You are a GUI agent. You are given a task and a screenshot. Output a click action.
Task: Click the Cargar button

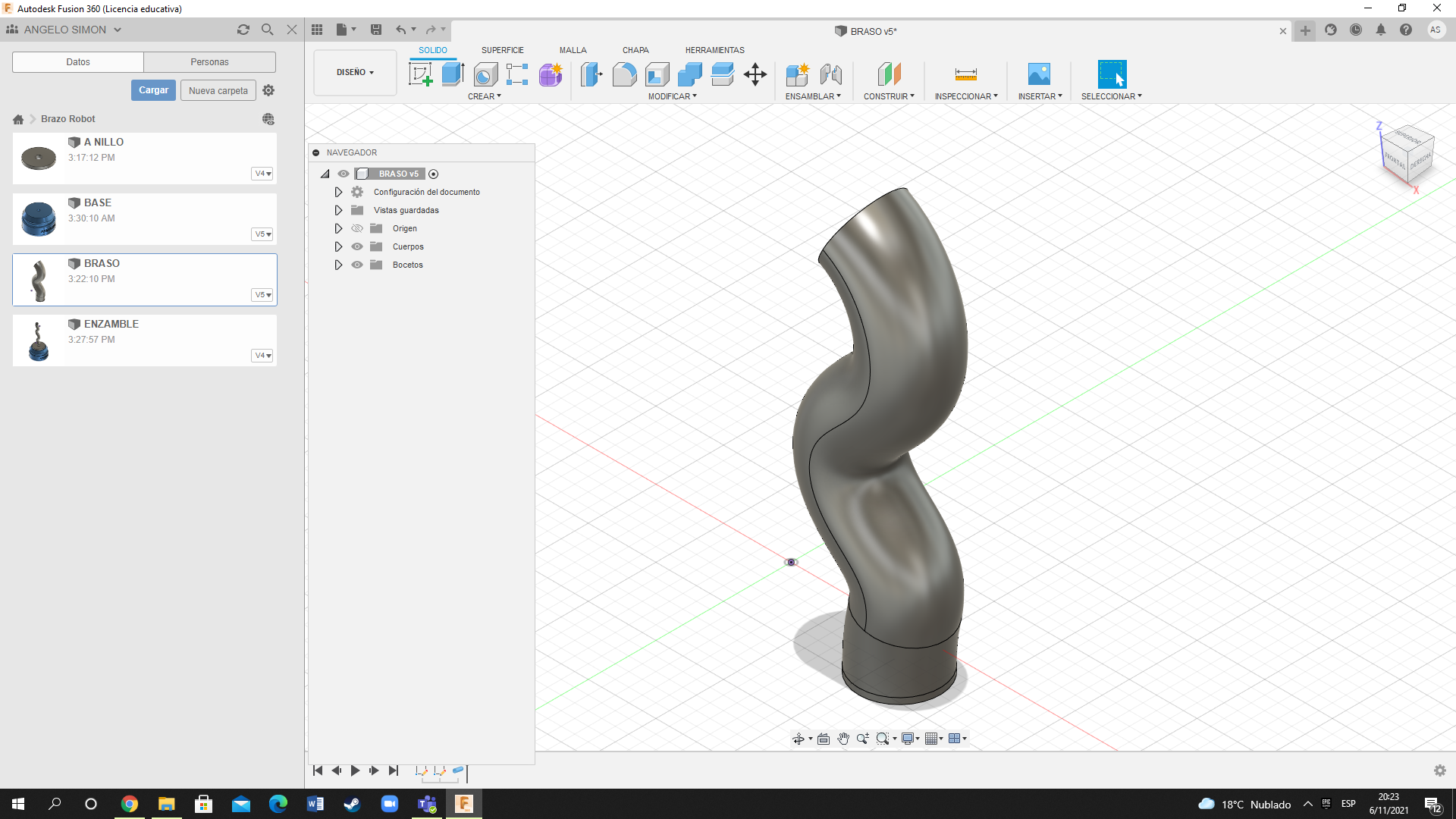153,90
